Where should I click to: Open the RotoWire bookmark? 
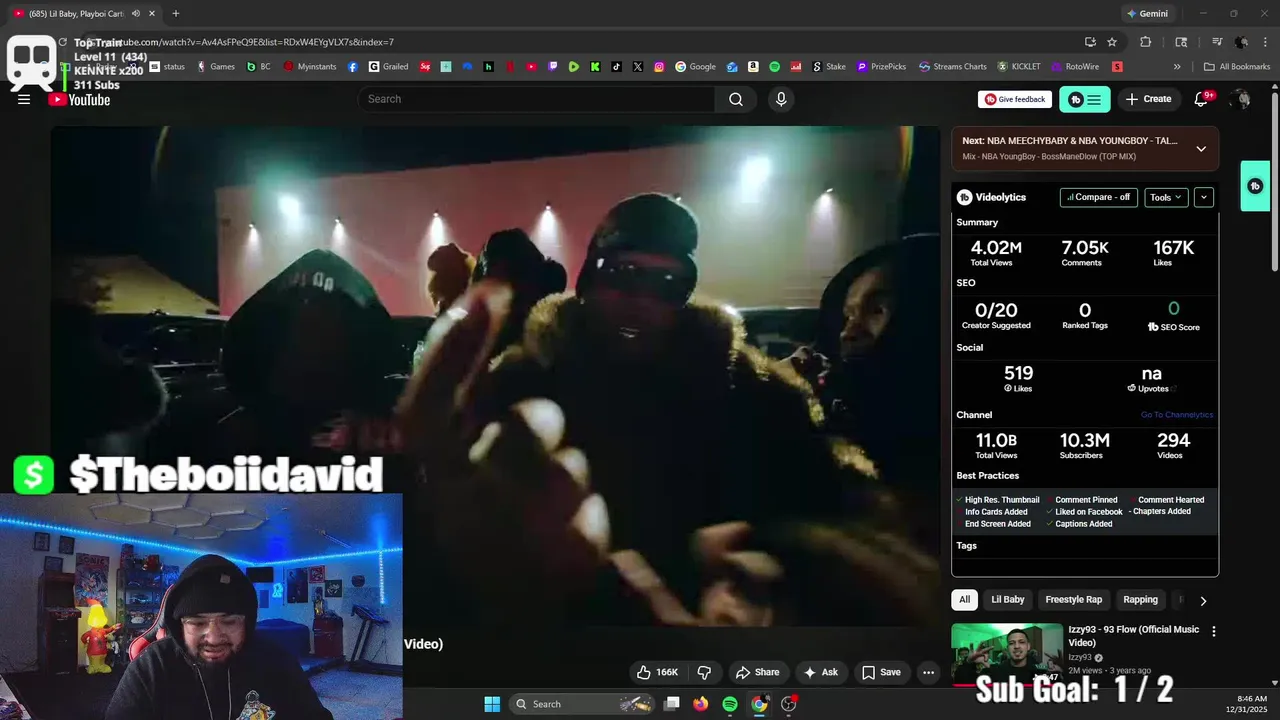(x=1075, y=67)
